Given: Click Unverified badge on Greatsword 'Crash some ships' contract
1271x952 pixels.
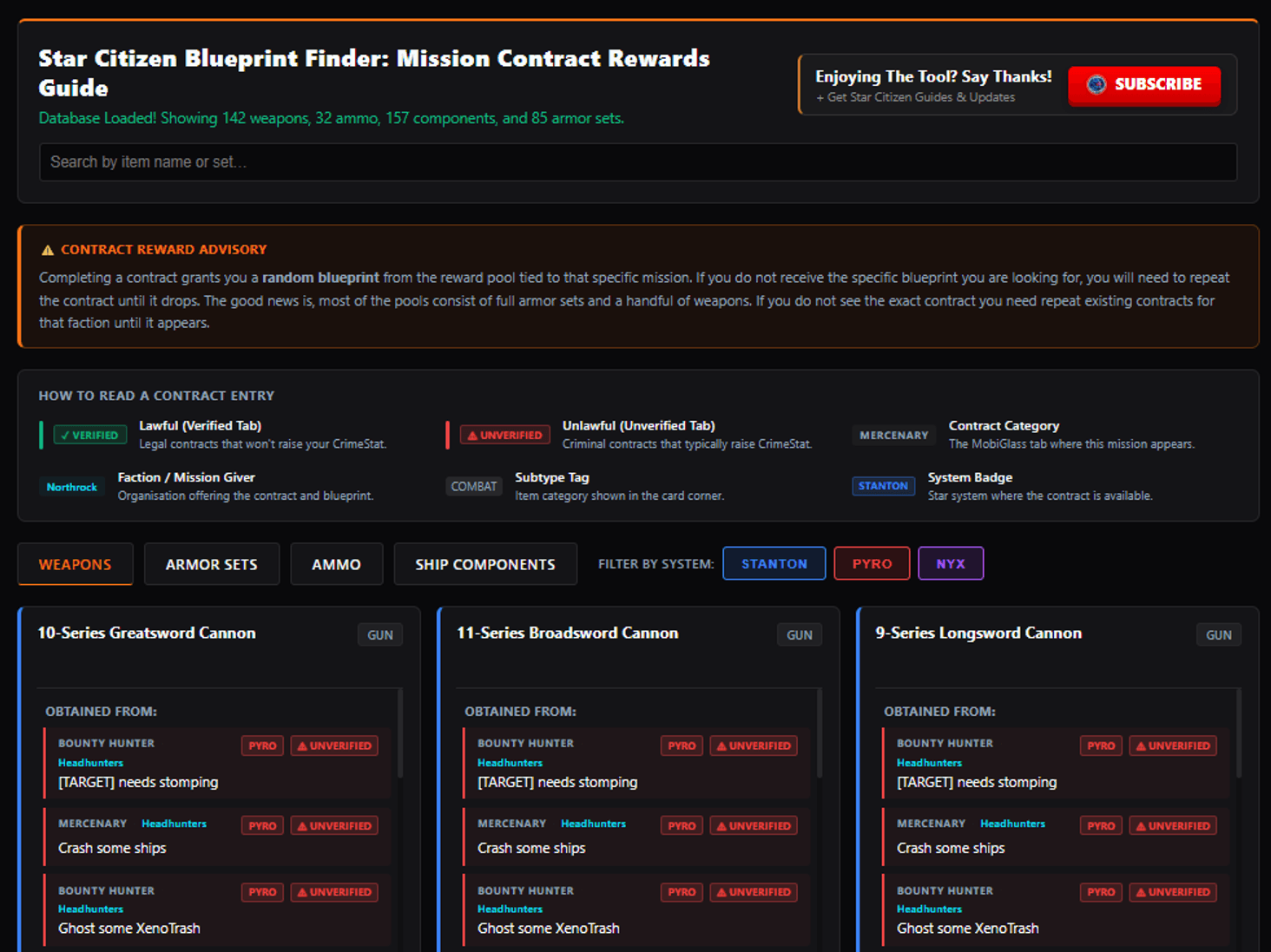Looking at the screenshot, I should coord(334,825).
